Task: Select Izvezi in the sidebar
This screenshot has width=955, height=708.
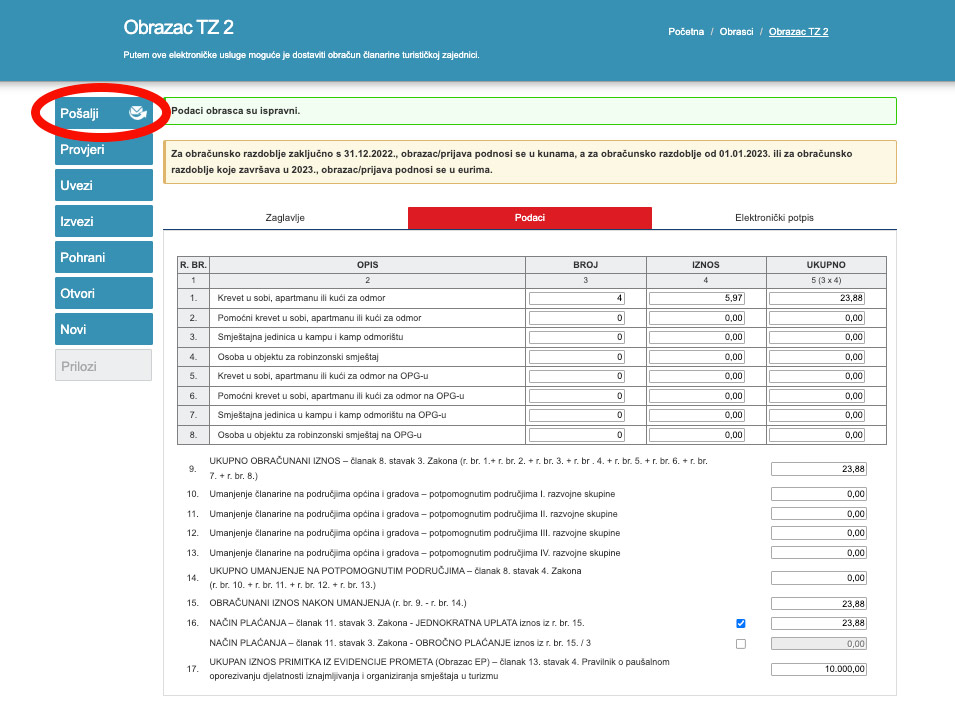Action: (103, 221)
